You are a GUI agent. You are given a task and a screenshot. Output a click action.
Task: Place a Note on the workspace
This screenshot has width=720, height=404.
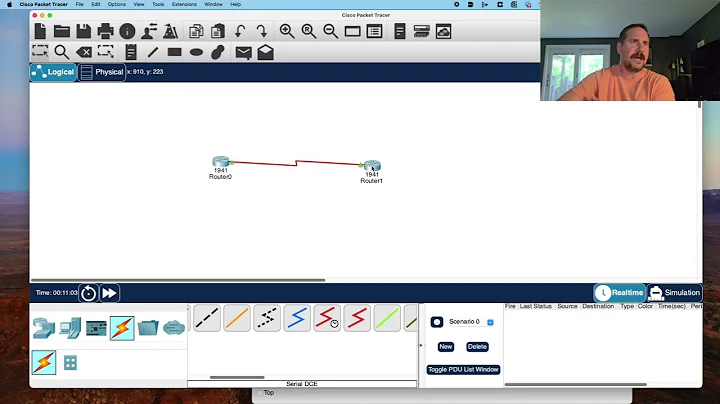[131, 52]
